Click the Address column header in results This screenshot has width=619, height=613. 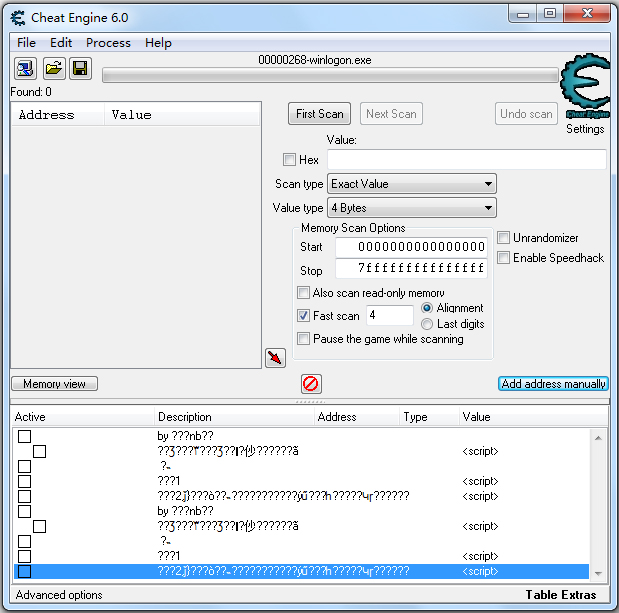[x=58, y=115]
